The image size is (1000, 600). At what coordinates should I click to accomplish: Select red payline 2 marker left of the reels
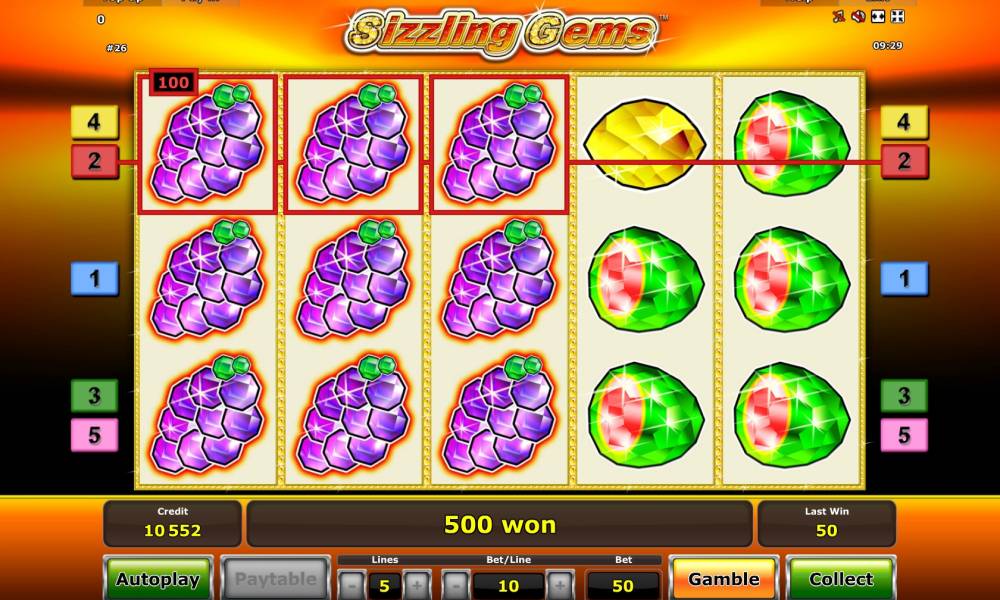[94, 161]
